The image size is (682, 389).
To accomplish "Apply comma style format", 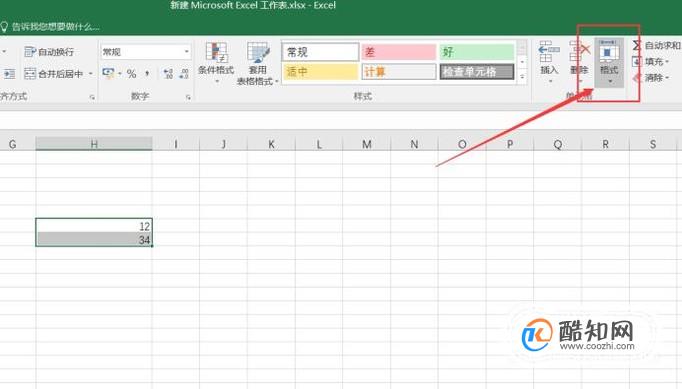I will (x=147, y=74).
